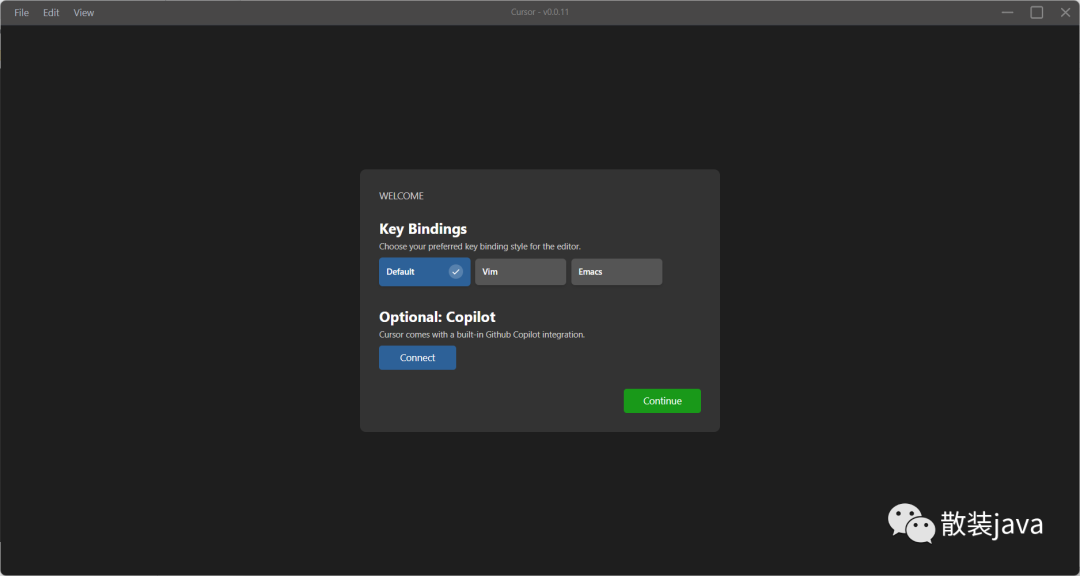Maximize the Cursor window
Image resolution: width=1080 pixels, height=576 pixels.
click(x=1036, y=12)
